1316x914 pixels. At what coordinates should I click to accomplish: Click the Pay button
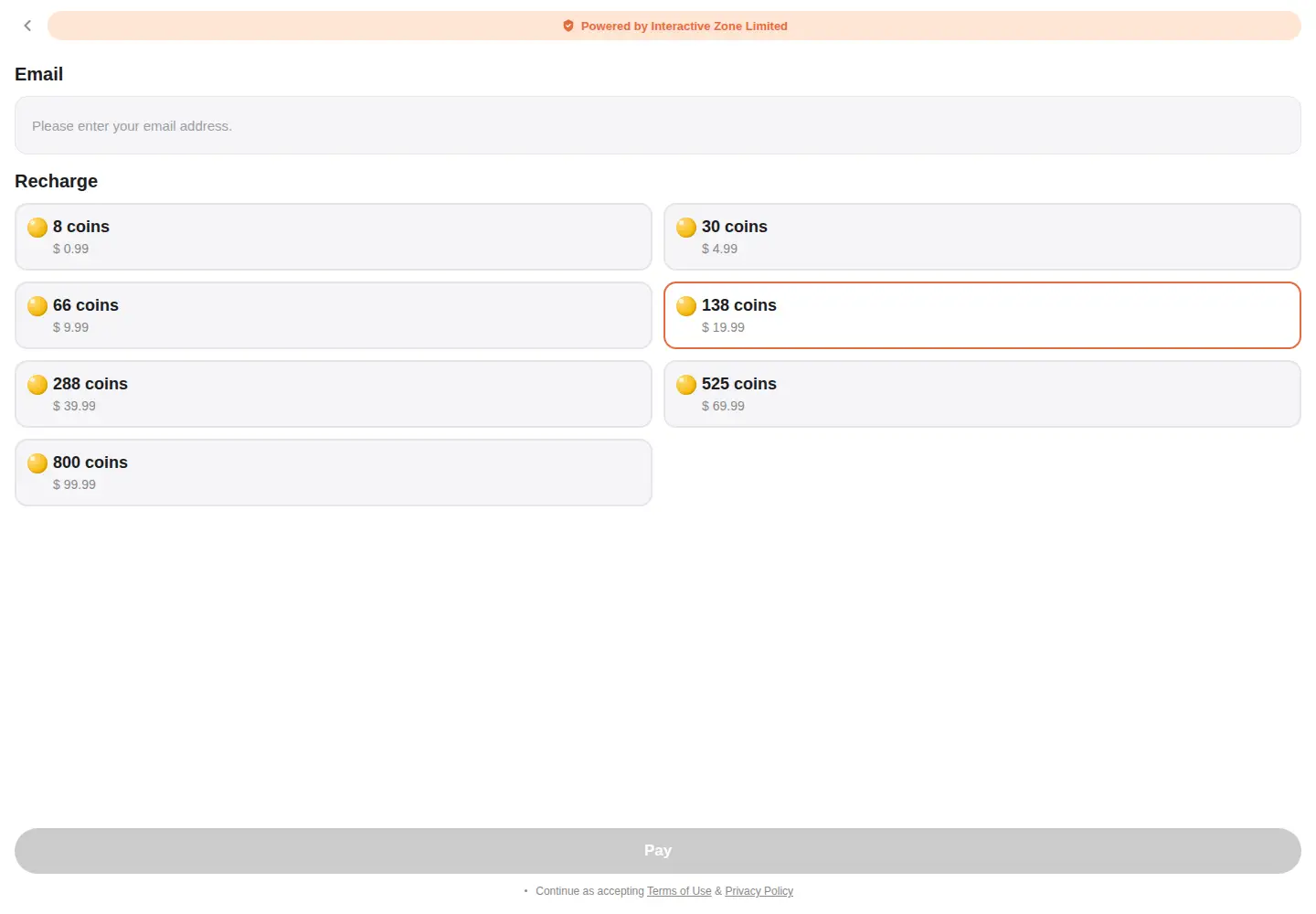pyautogui.click(x=658, y=851)
